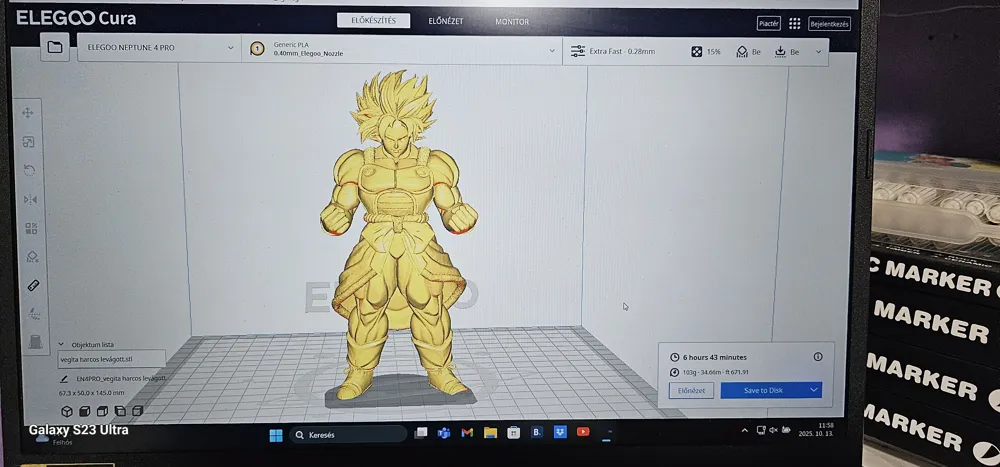Show print info circle icon

tap(818, 357)
